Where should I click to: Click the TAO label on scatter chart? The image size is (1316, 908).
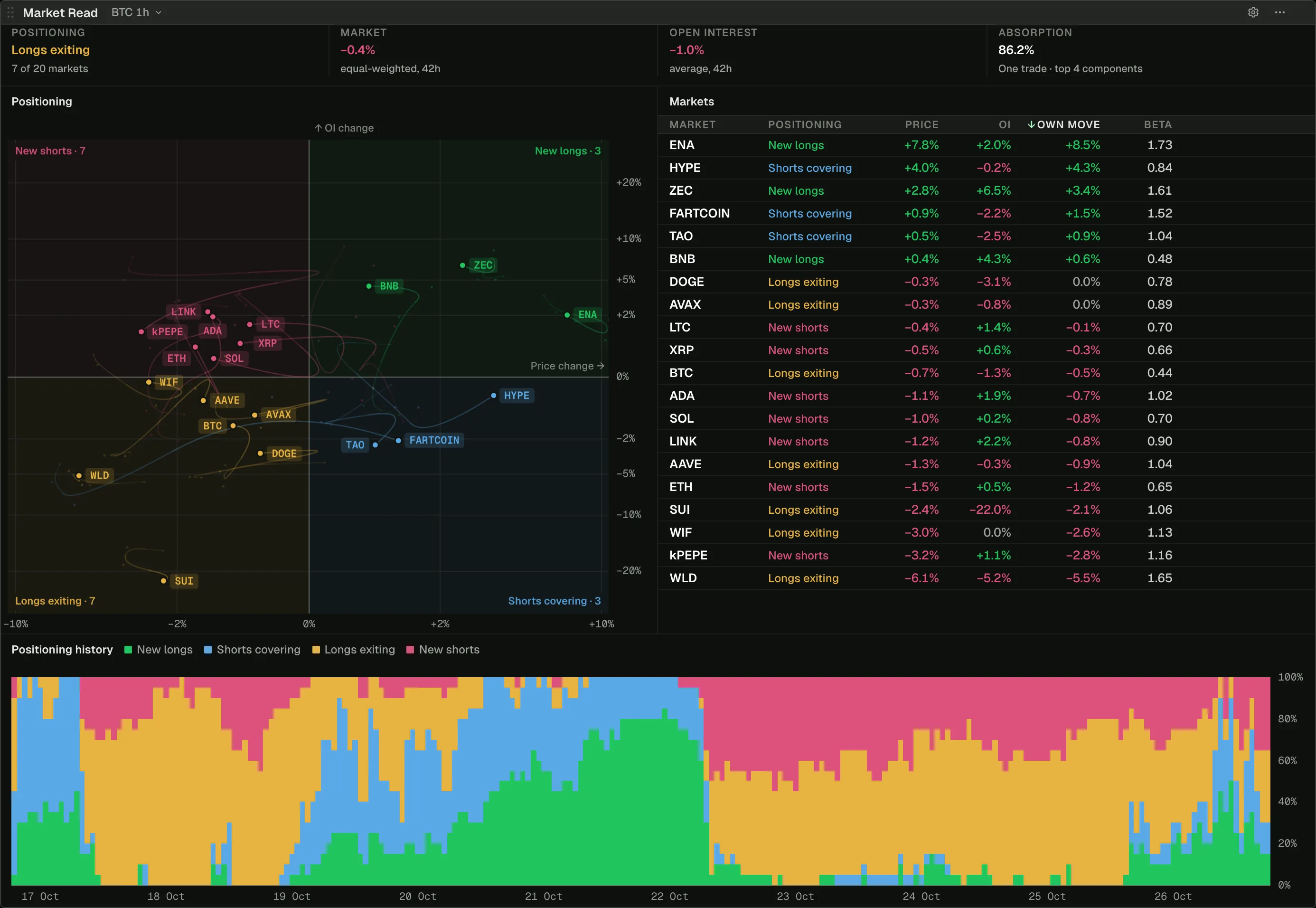click(x=355, y=445)
